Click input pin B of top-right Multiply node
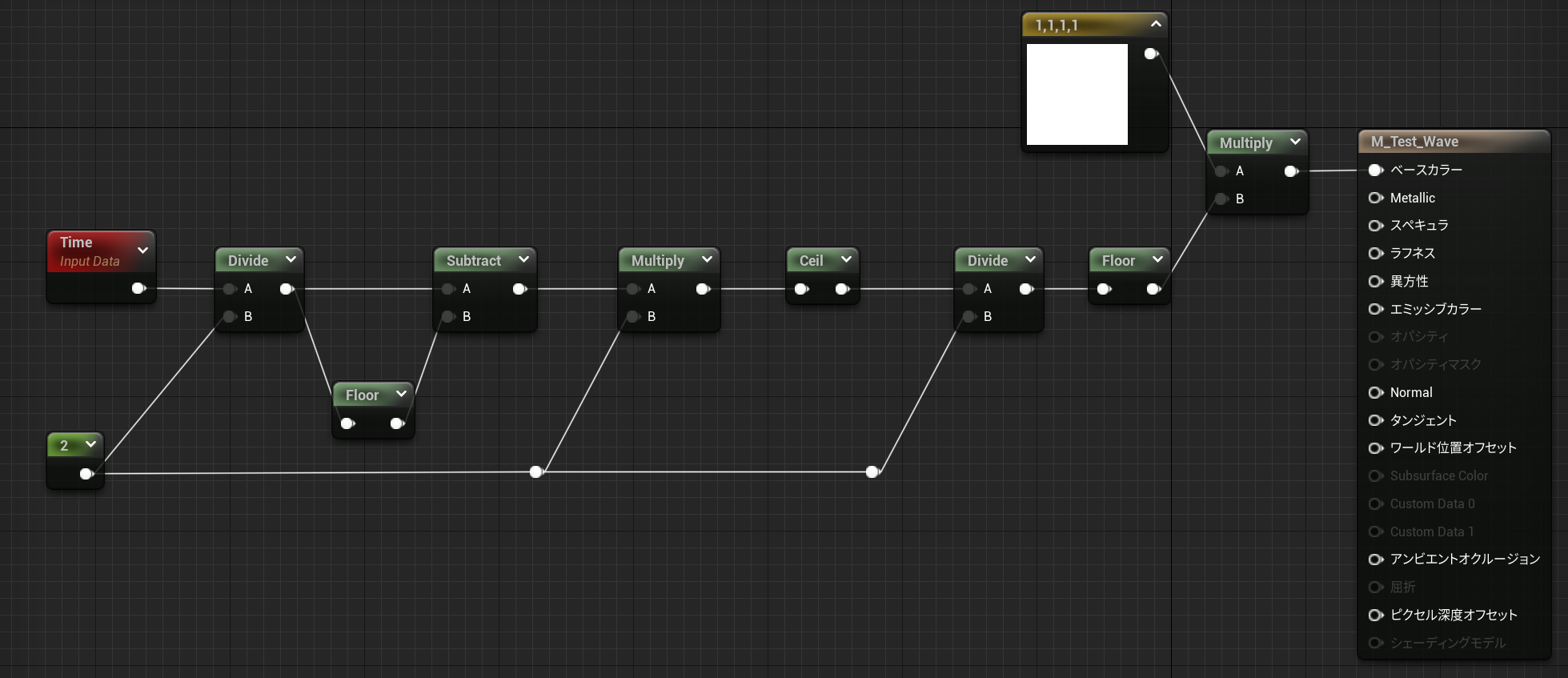This screenshot has height=678, width=1568. coord(1221,199)
